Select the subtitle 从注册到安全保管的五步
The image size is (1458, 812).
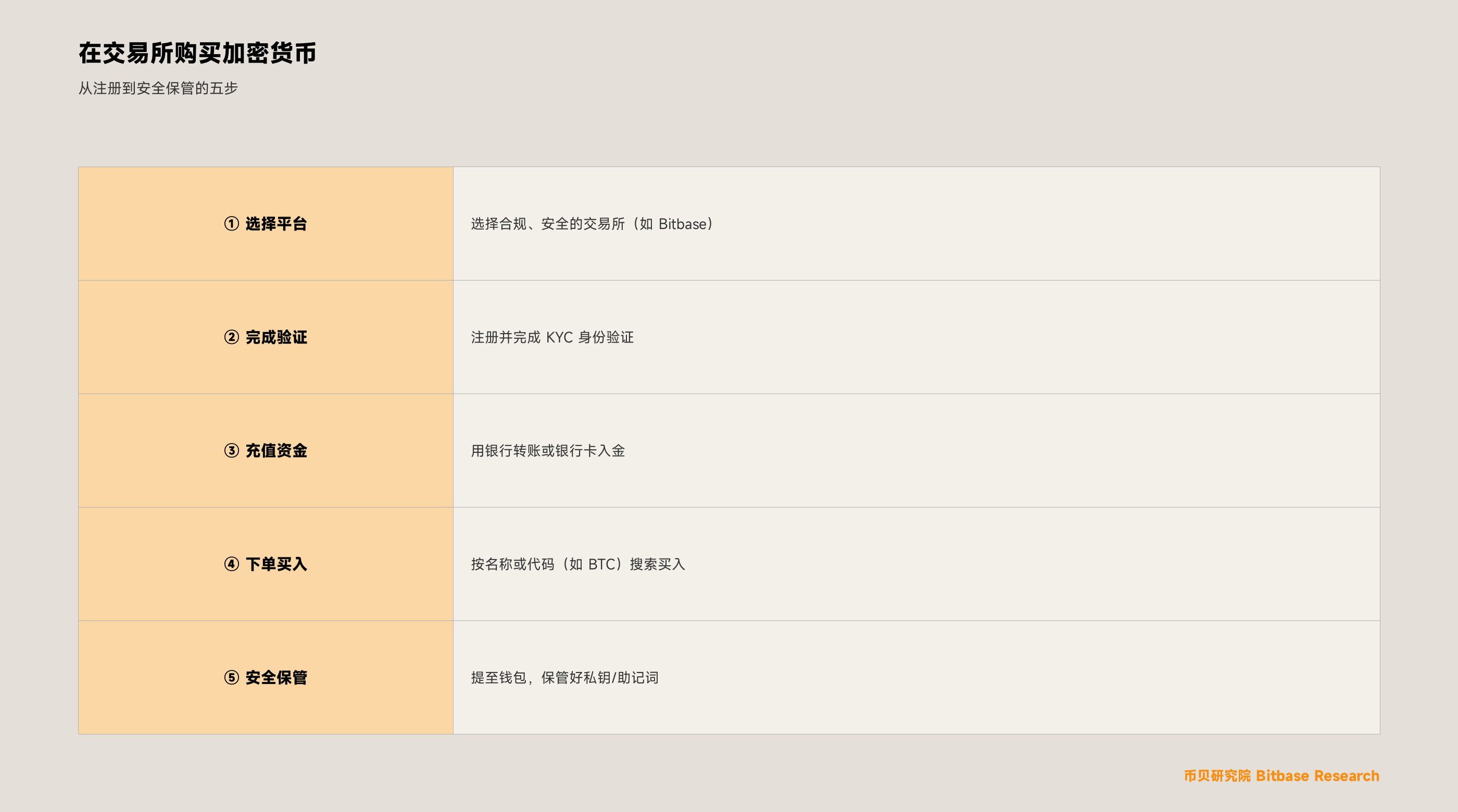point(158,88)
